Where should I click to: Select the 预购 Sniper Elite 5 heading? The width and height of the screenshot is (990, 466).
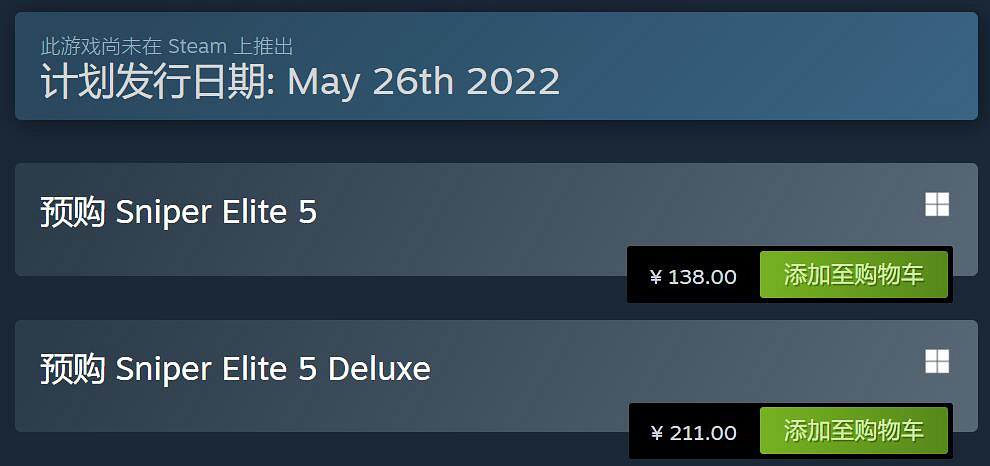[178, 212]
